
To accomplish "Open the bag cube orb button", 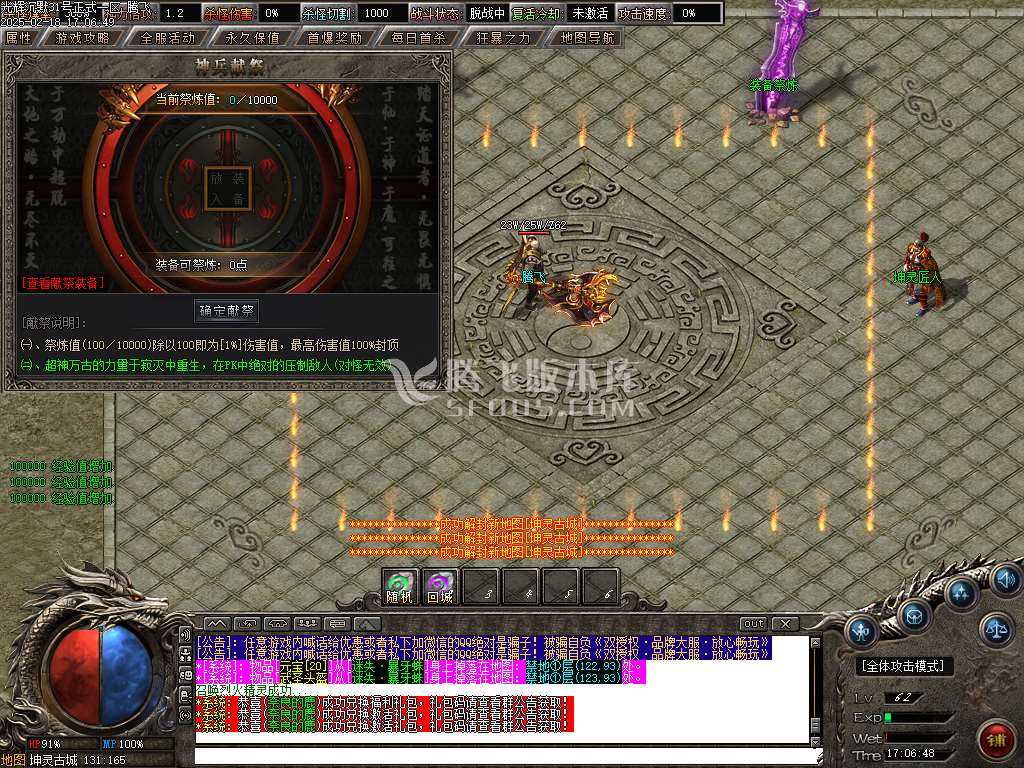I will pos(914,615).
